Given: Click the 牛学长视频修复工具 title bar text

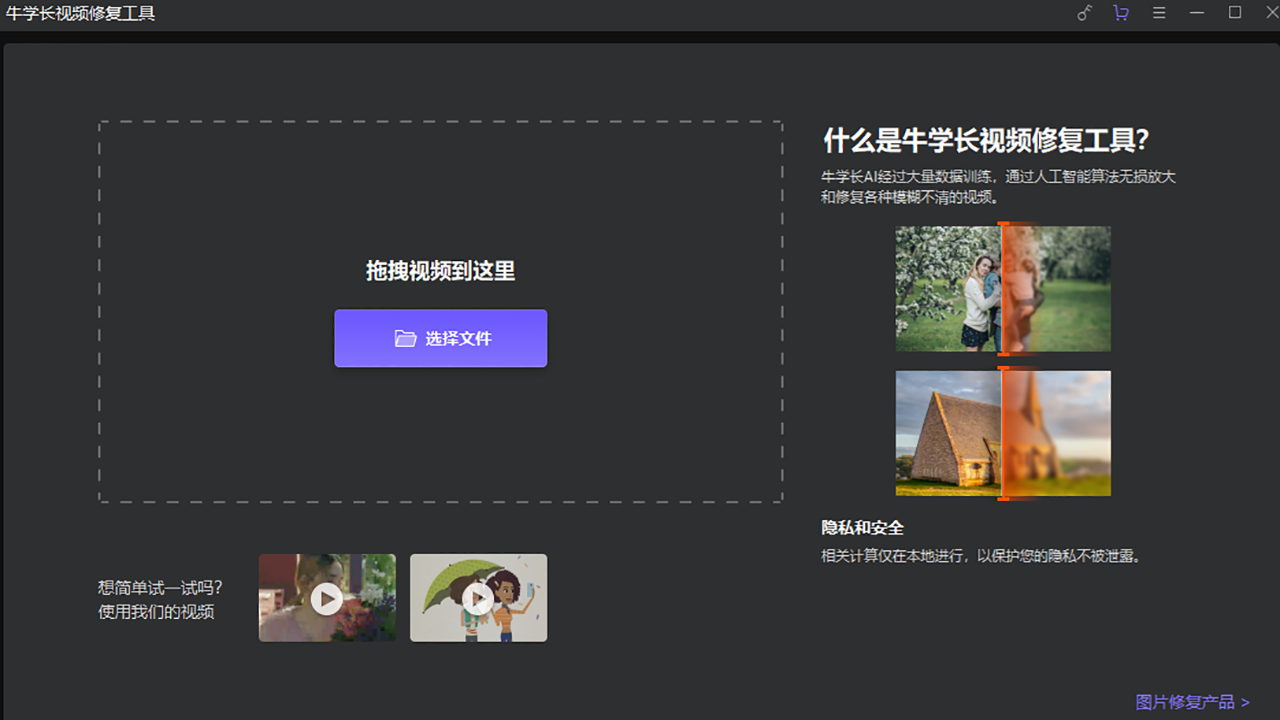Looking at the screenshot, I should pos(80,14).
